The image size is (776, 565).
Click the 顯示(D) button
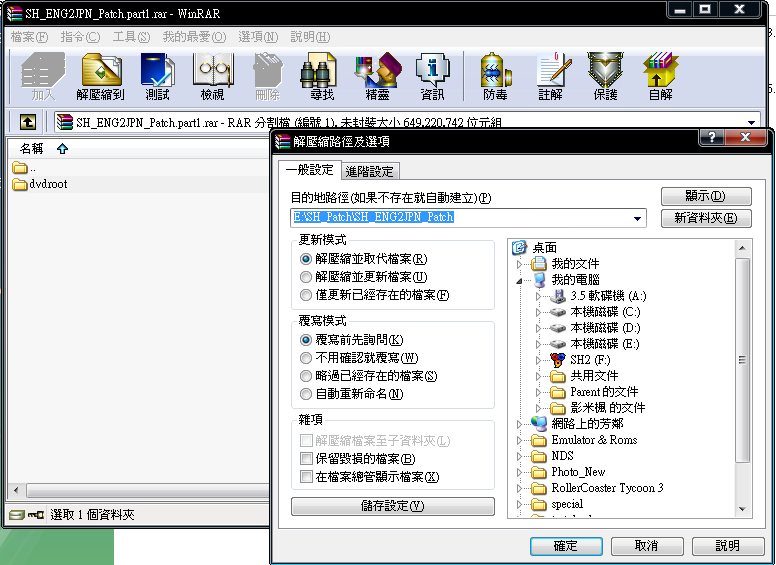point(706,196)
